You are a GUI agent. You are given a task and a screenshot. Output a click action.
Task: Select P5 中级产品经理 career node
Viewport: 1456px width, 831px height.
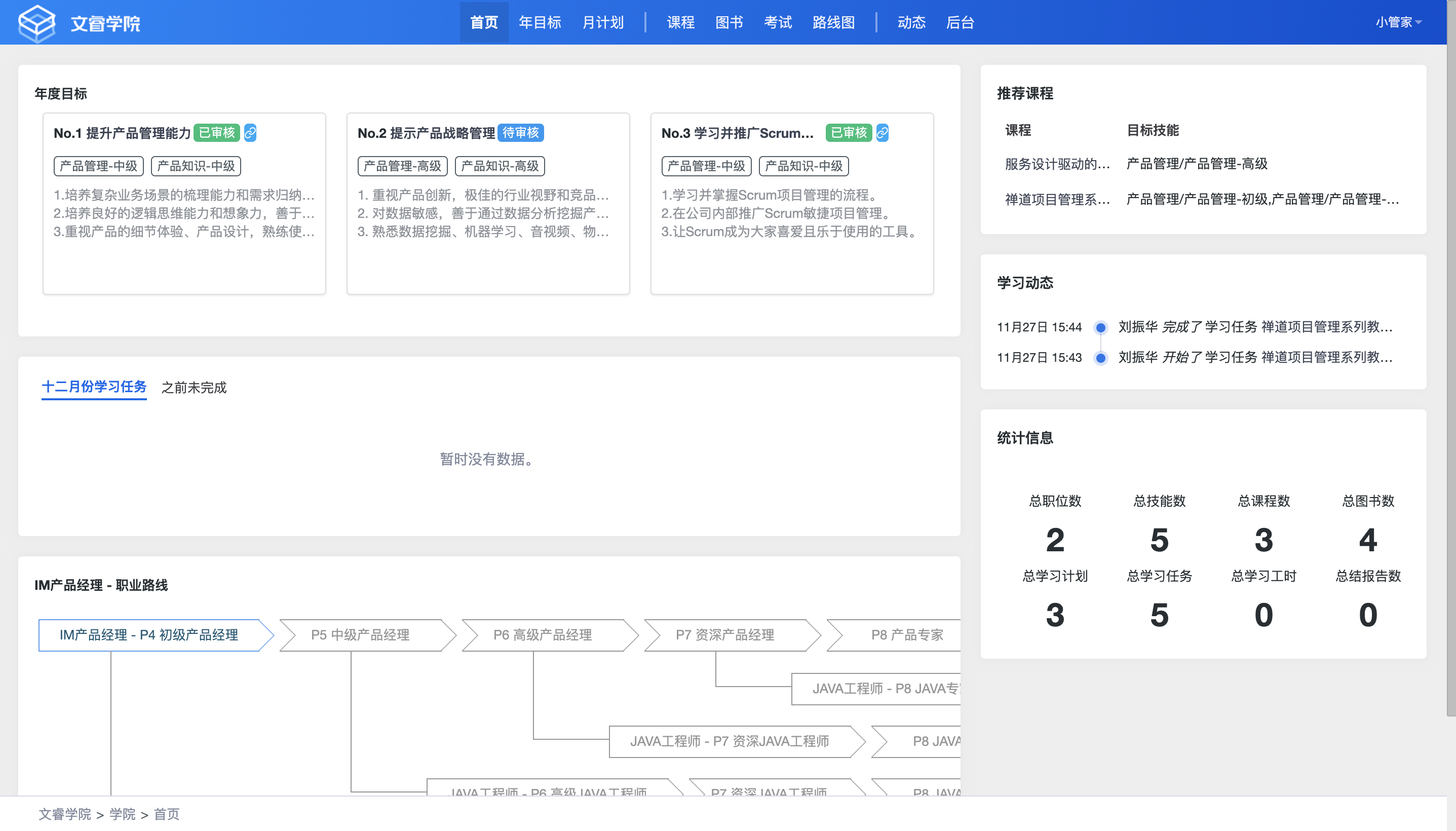361,635
